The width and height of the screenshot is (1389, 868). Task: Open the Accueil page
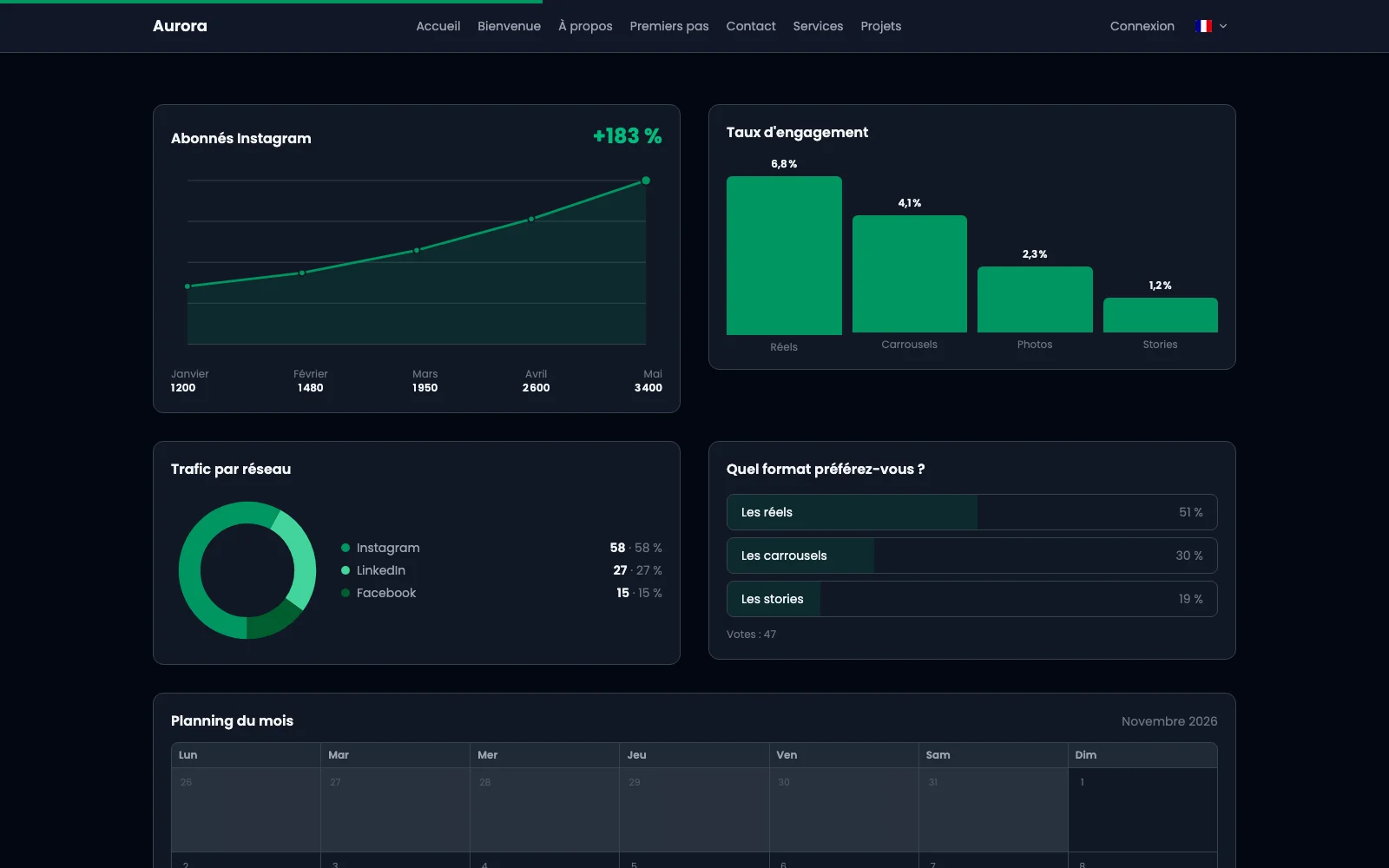click(x=438, y=26)
